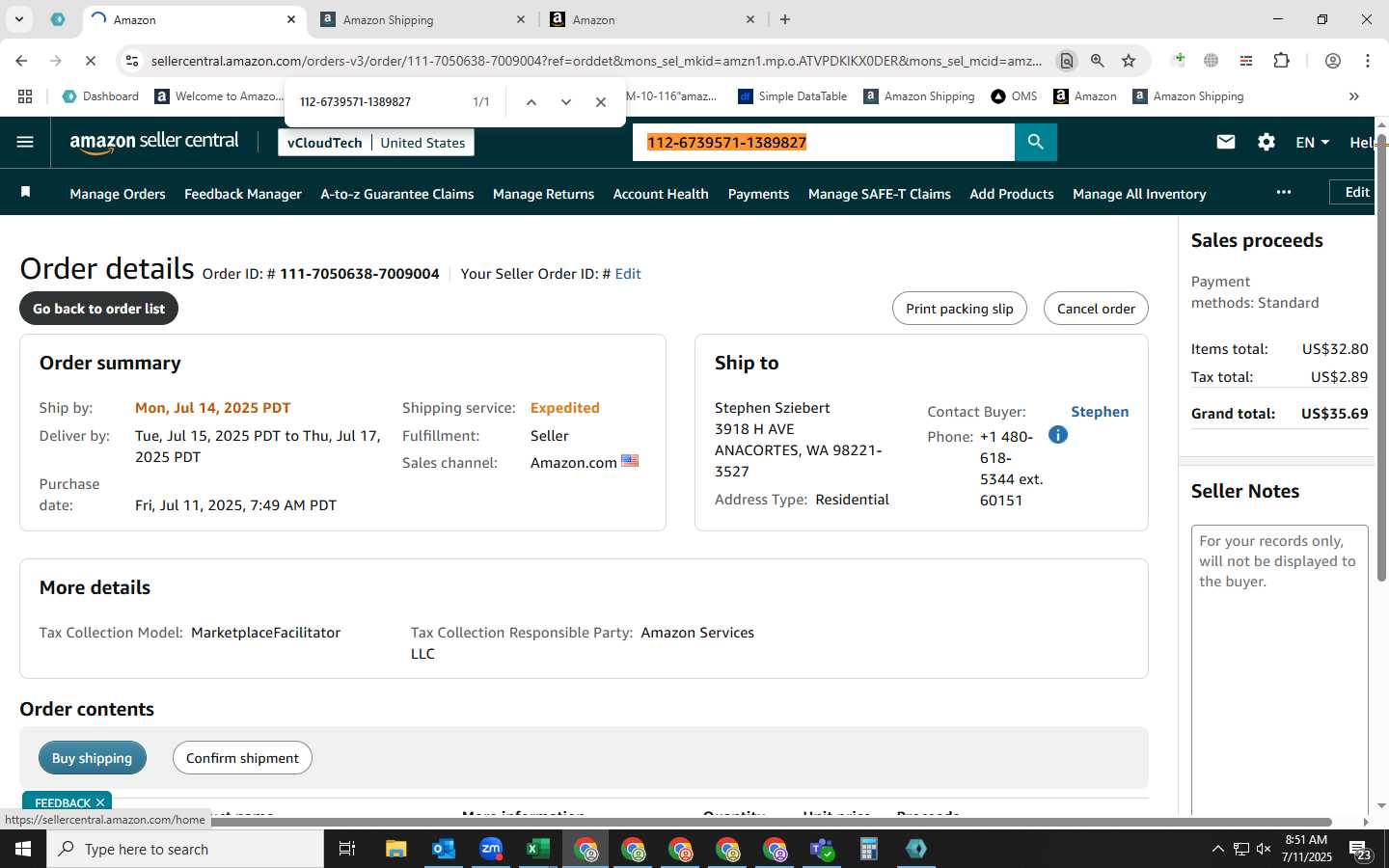
Task: Open the tab search dropdown arrow
Action: [x=18, y=19]
